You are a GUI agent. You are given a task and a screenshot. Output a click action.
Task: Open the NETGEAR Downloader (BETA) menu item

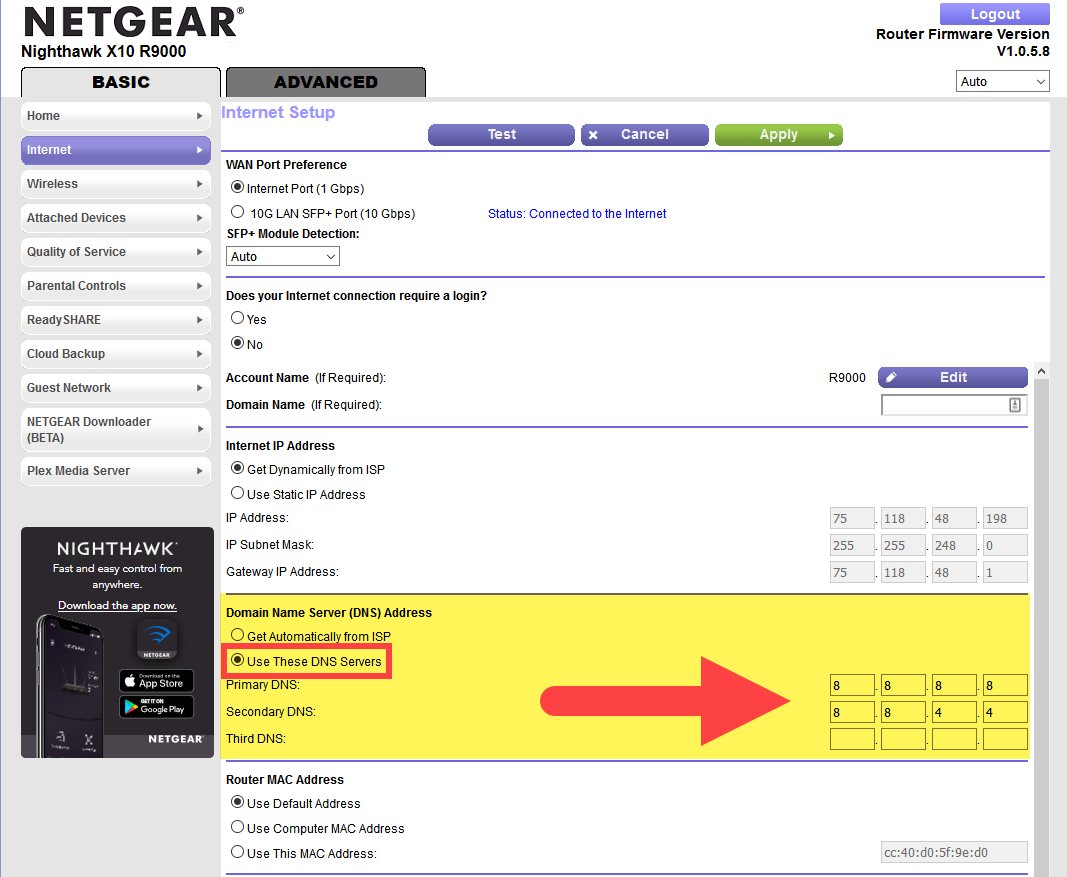click(x=116, y=430)
